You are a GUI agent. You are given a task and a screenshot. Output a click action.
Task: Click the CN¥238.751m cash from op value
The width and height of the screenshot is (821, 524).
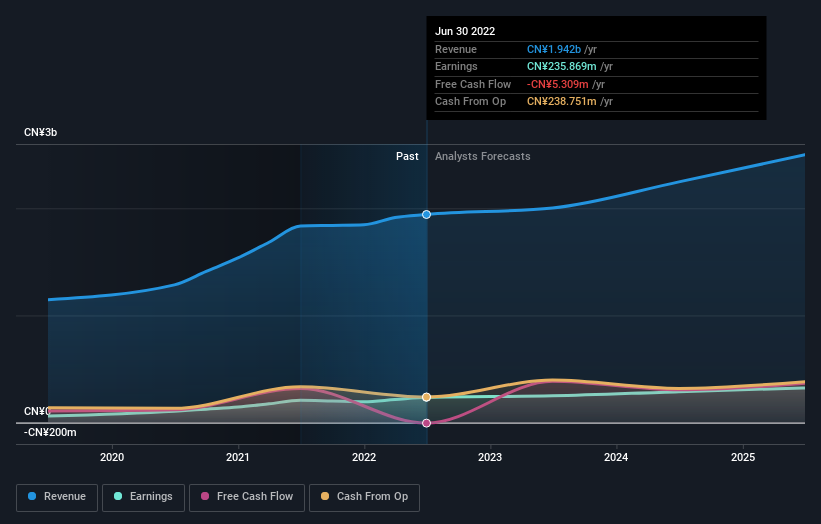click(562, 102)
